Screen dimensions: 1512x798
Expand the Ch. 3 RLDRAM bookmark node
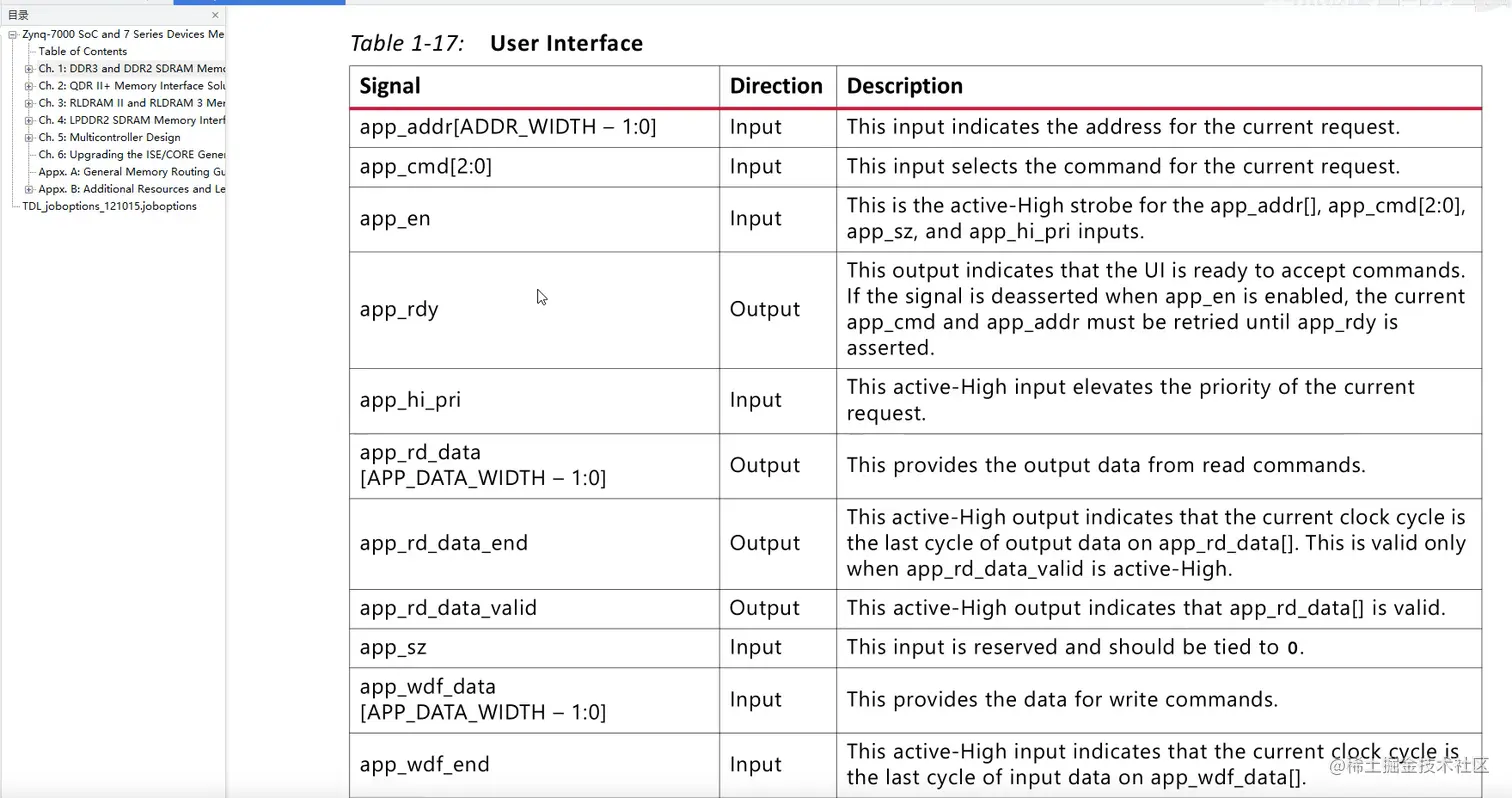(29, 103)
